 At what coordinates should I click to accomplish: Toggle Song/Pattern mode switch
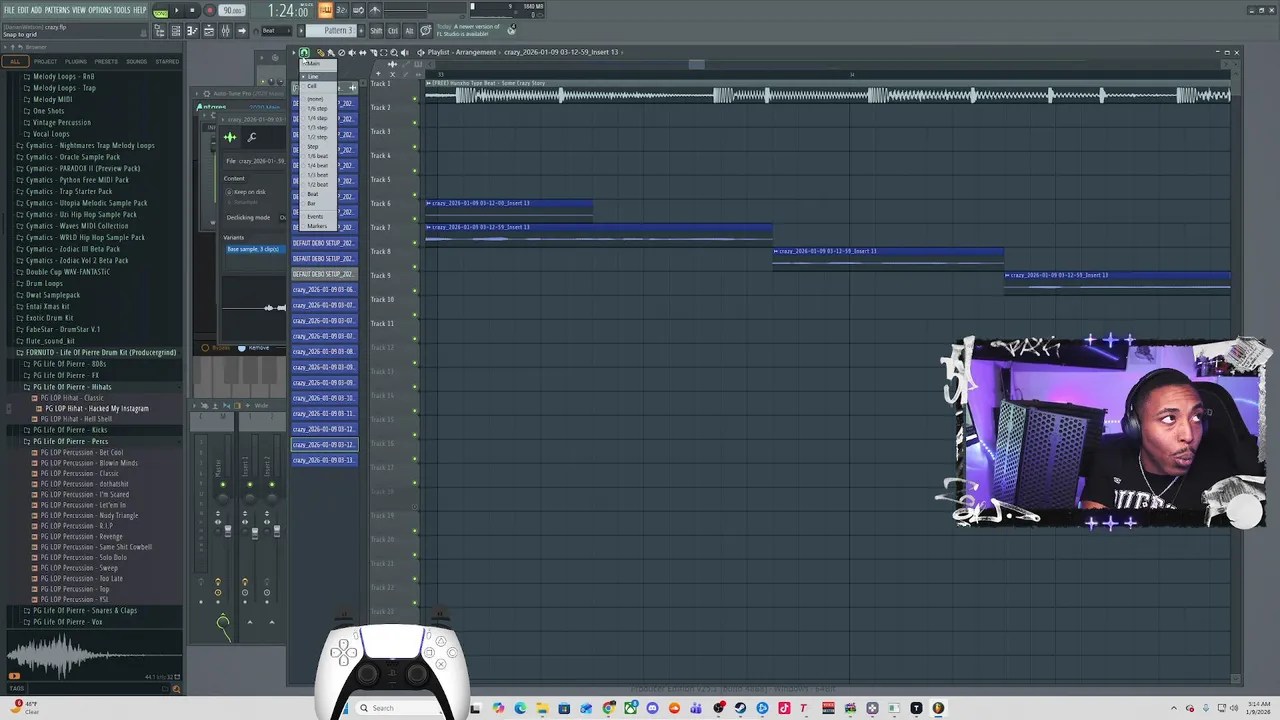[160, 11]
